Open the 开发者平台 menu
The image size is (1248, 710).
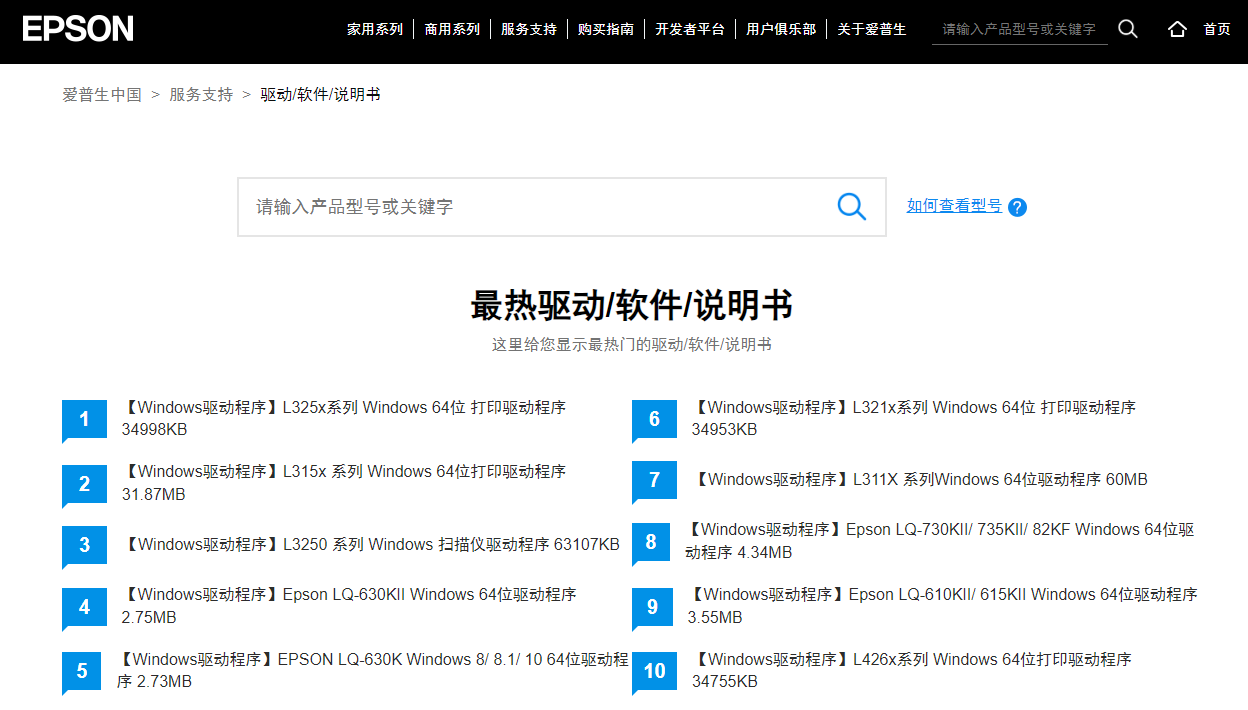(x=690, y=29)
